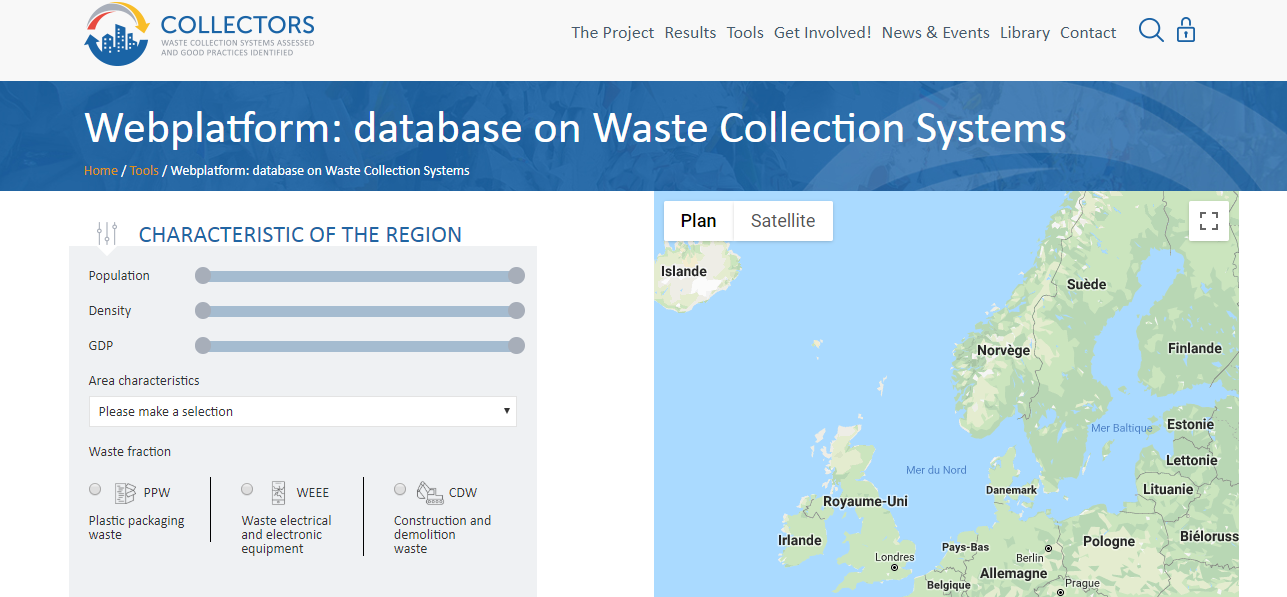The image size is (1287, 597).
Task: Click the Population range slider handle
Action: [203, 275]
